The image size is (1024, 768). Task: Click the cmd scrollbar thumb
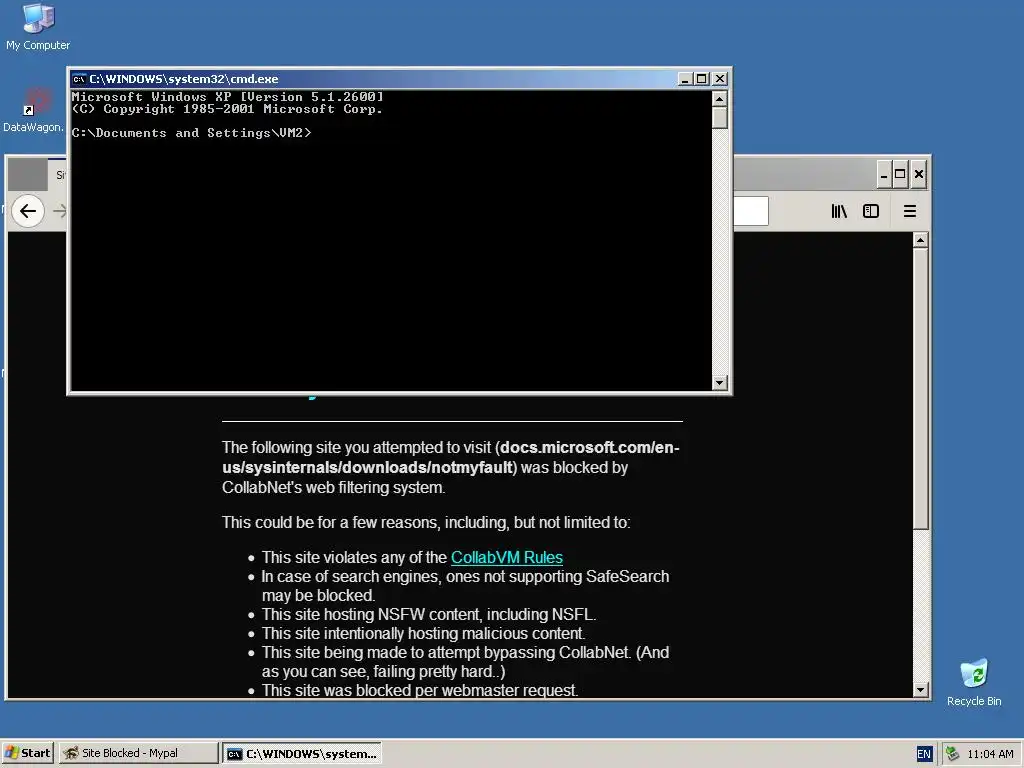[720, 118]
